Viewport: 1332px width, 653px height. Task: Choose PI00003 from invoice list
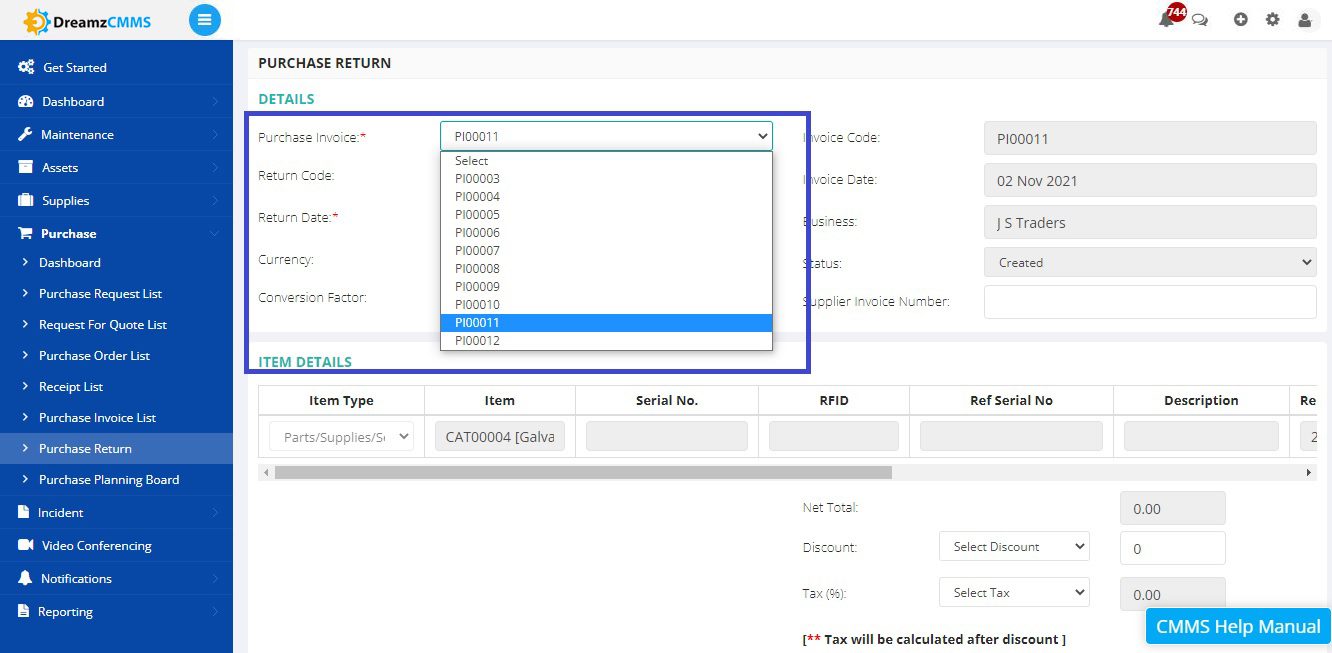(606, 178)
